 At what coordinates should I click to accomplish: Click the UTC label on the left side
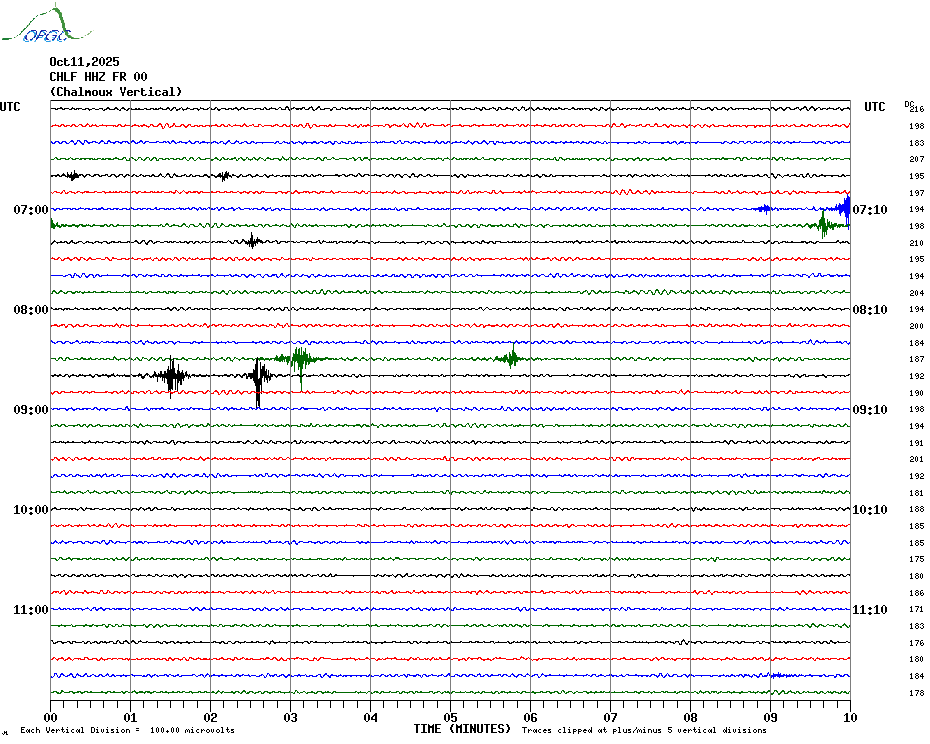[x=10, y=107]
